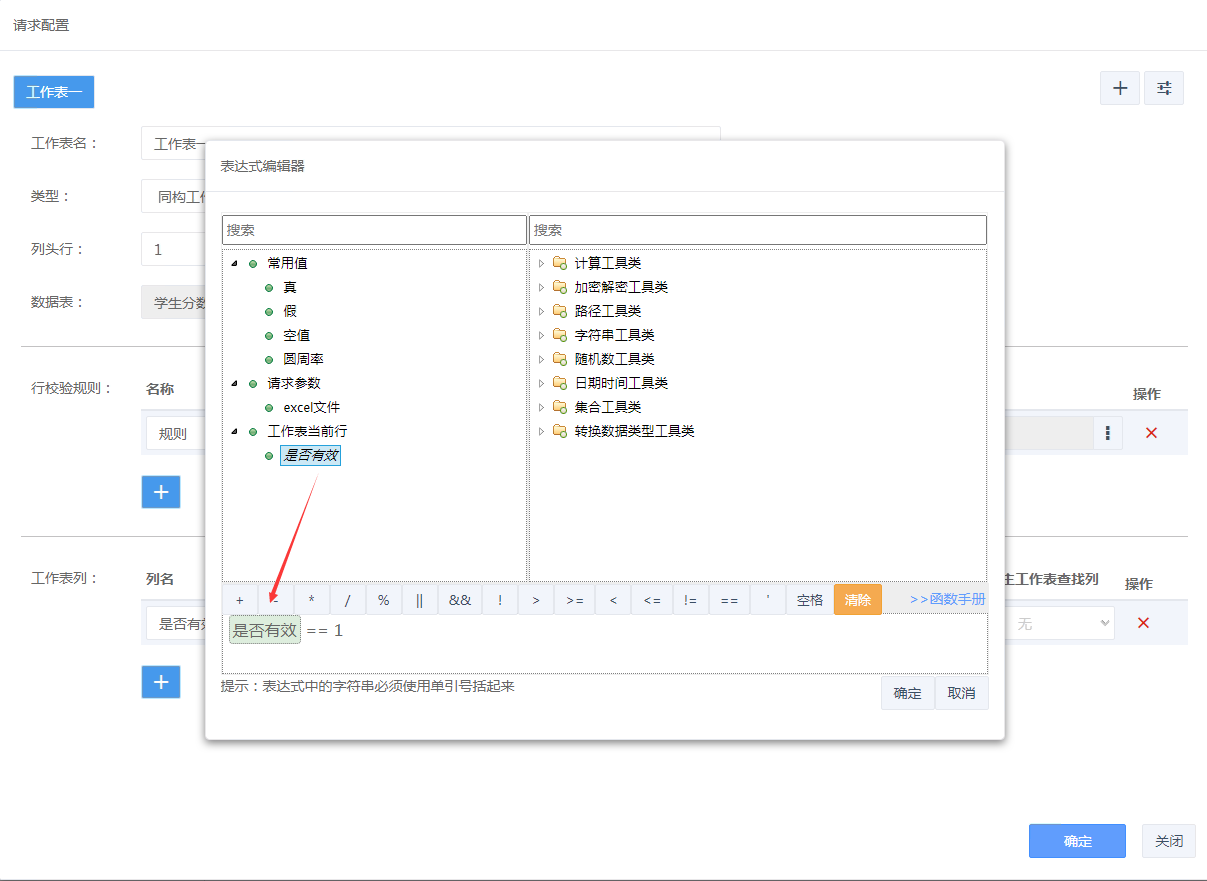
Task: Insert the && operator
Action: click(459, 600)
